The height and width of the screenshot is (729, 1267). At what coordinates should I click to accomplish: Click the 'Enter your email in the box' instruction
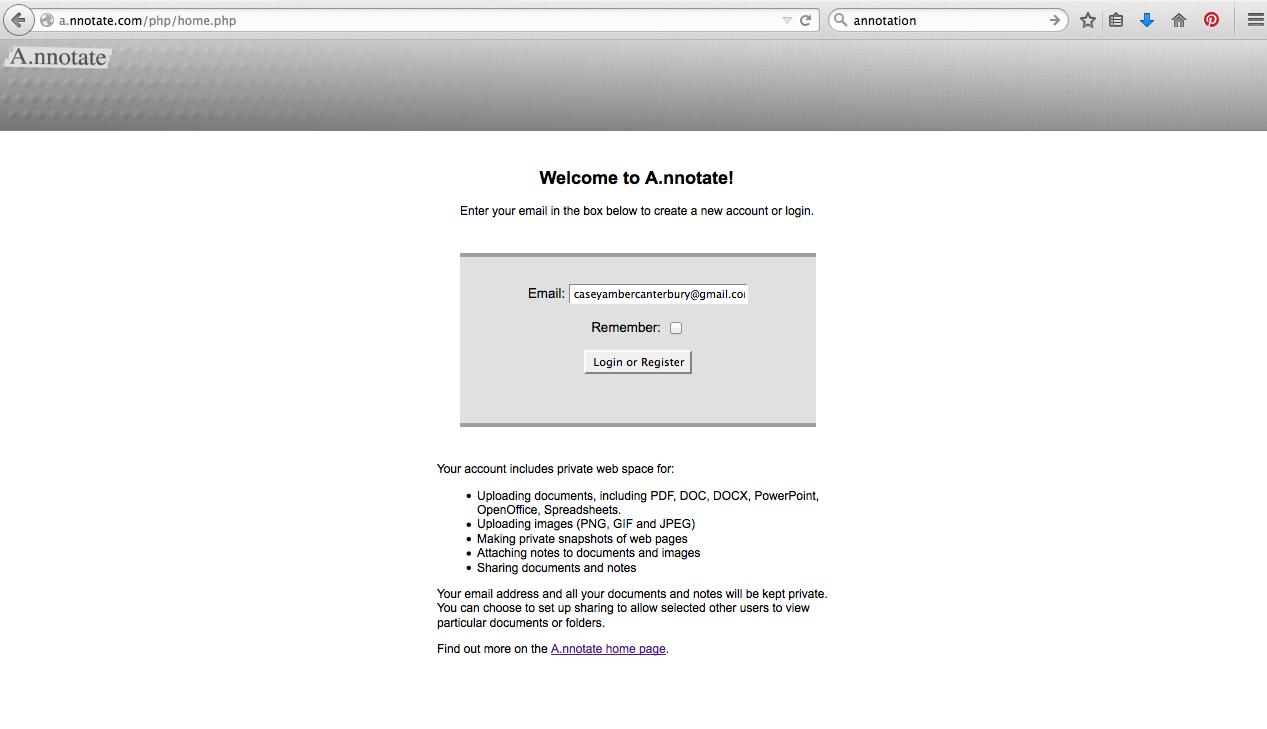point(637,211)
